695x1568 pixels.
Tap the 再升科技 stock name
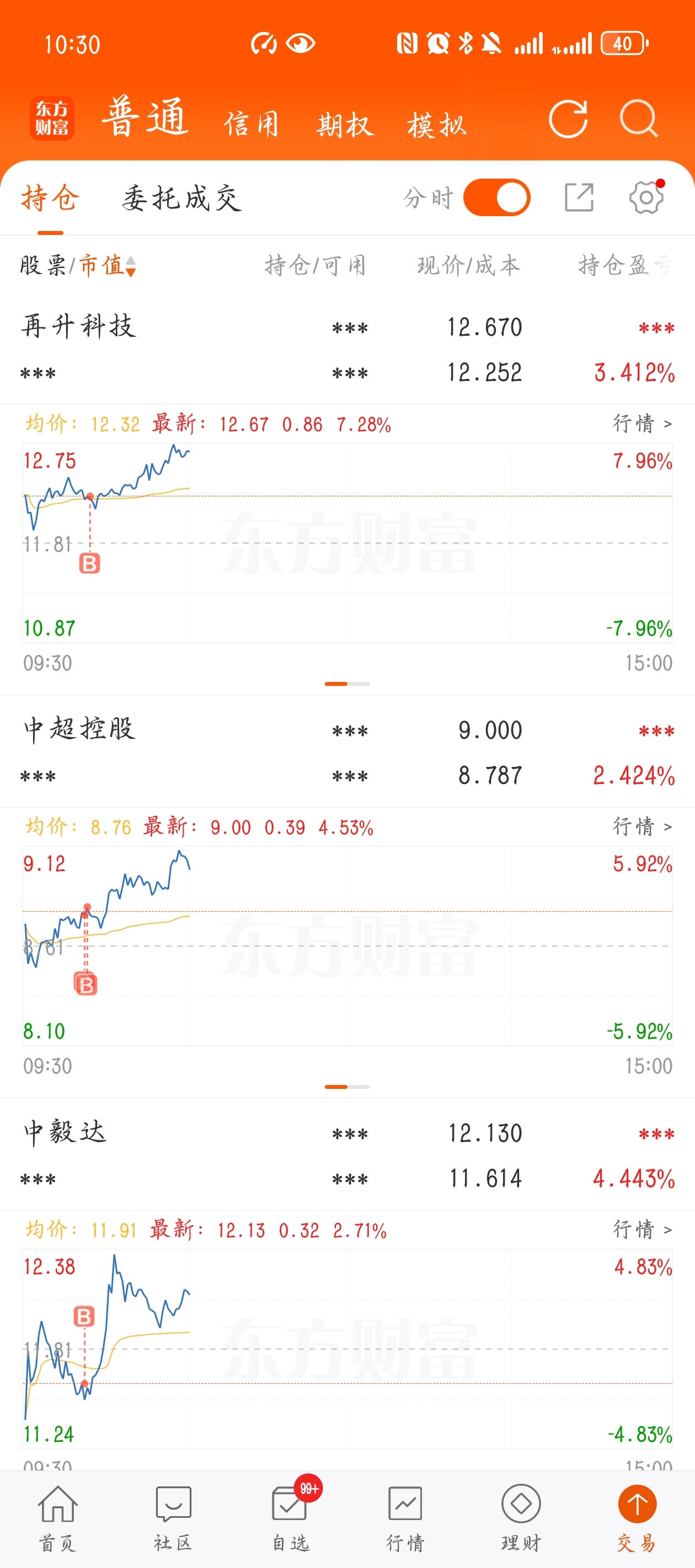pyautogui.click(x=78, y=326)
